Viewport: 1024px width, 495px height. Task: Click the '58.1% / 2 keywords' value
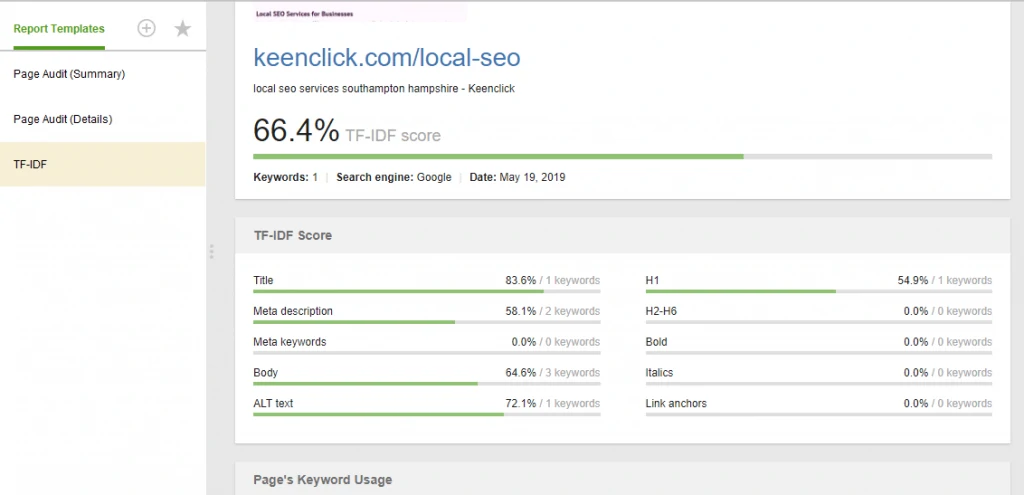point(552,311)
